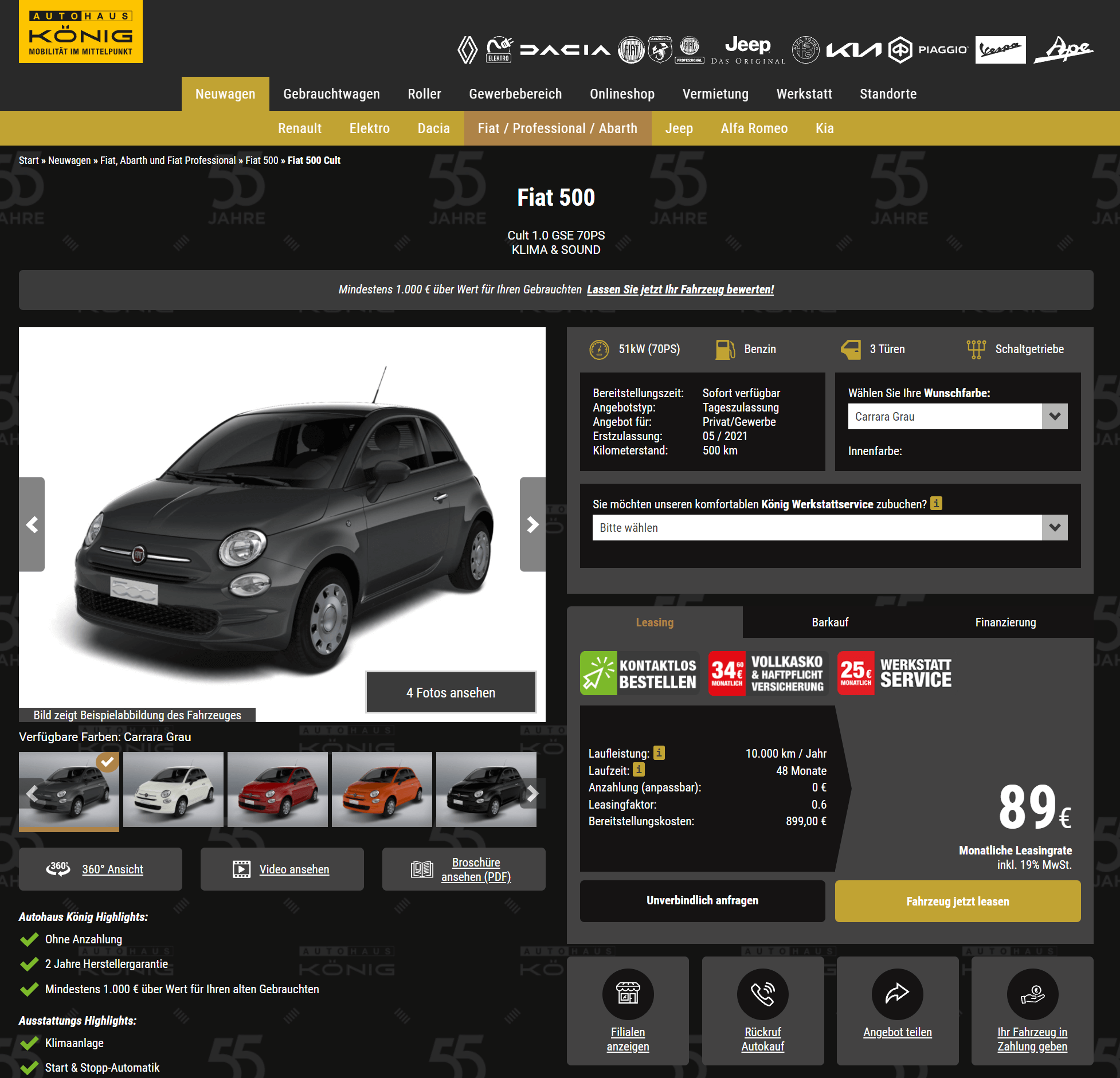1120x1078 pixels.
Task: Open the Video ansehen link
Action: pos(282,869)
